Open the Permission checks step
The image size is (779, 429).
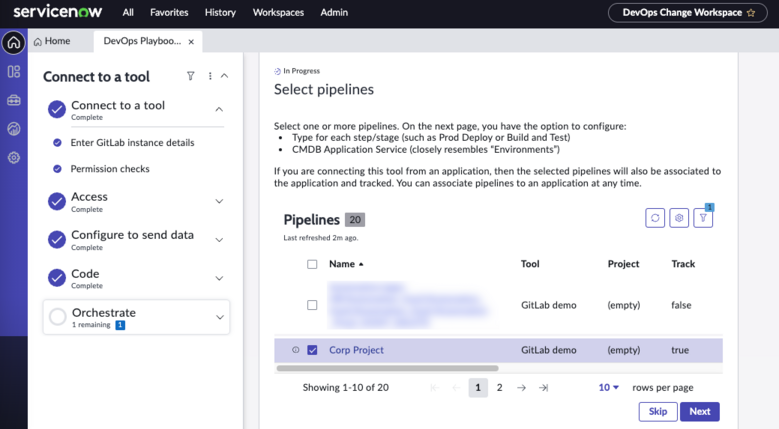pos(110,169)
